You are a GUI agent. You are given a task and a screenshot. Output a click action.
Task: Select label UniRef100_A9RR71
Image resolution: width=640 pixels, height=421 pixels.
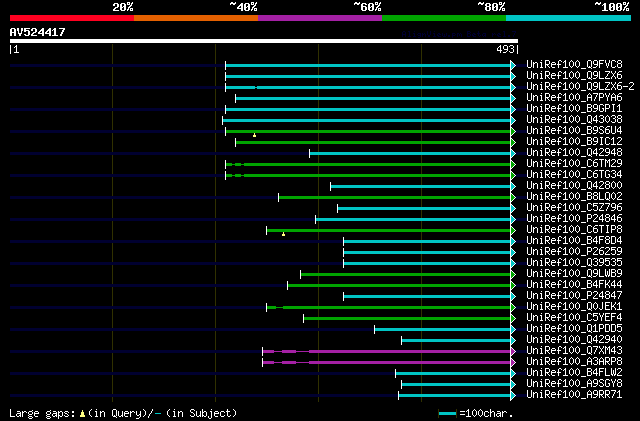574,395
